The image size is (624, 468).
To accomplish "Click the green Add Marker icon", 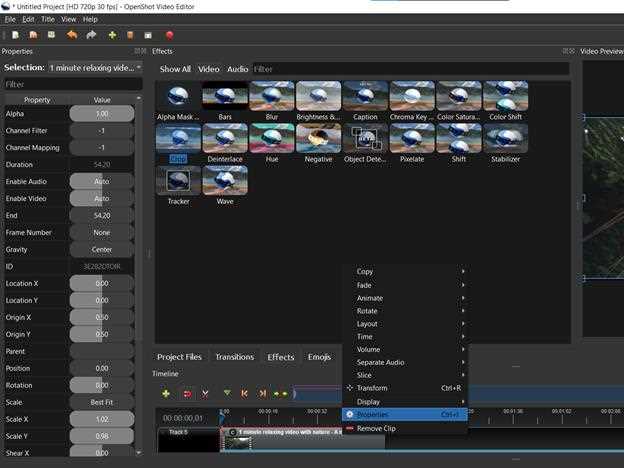I will [x=227, y=394].
